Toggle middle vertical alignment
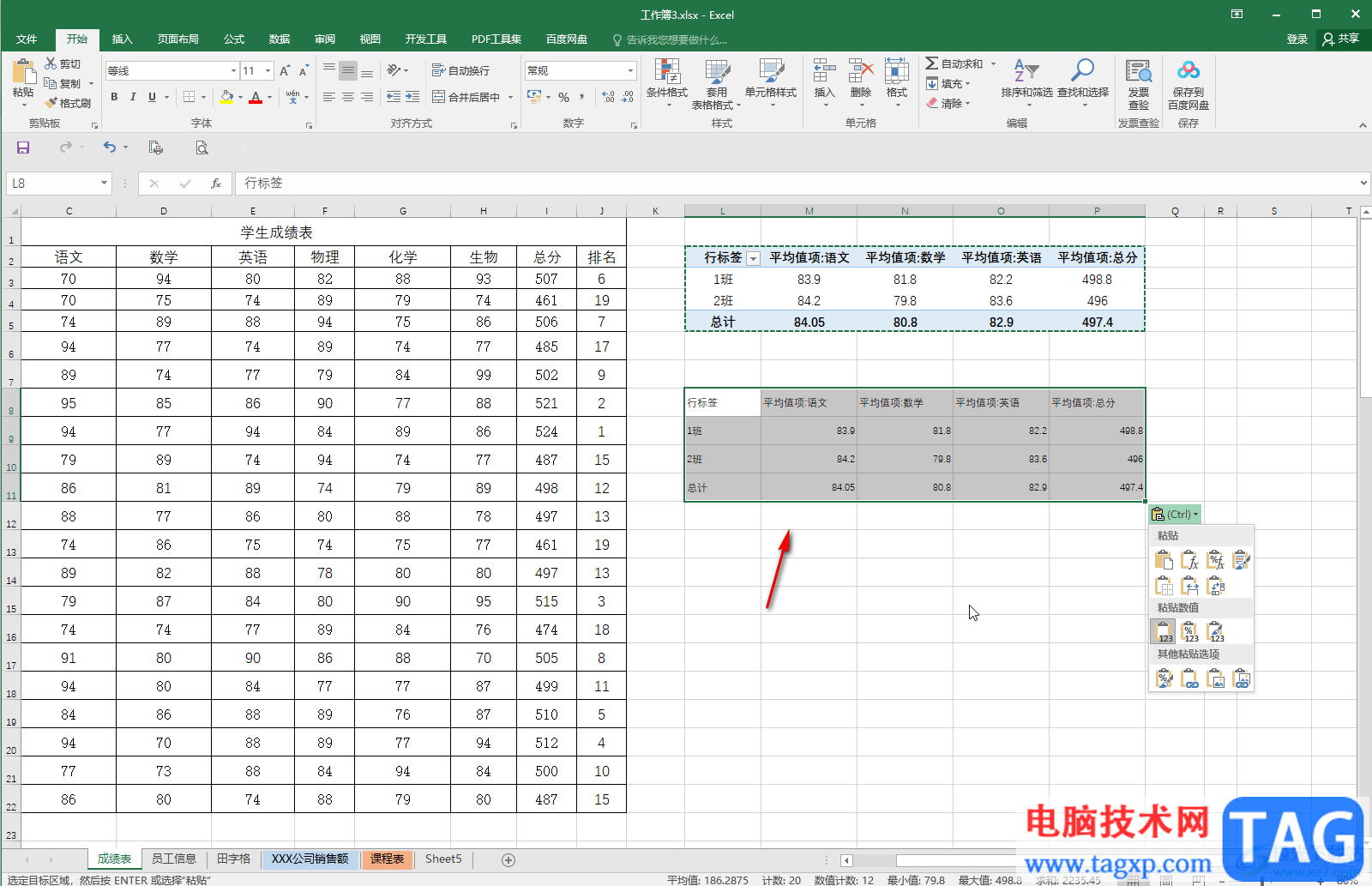The height and width of the screenshot is (886, 1372). [x=348, y=70]
